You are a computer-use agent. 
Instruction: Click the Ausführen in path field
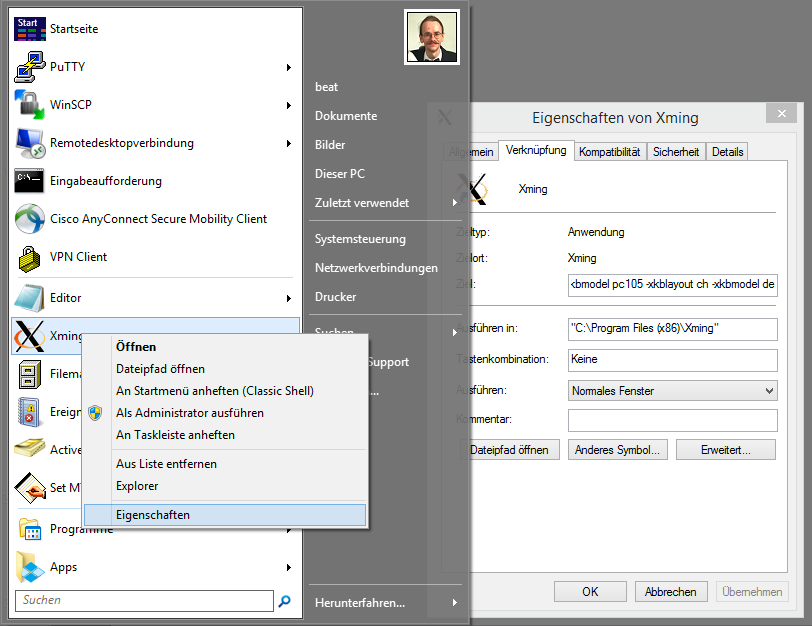point(673,329)
